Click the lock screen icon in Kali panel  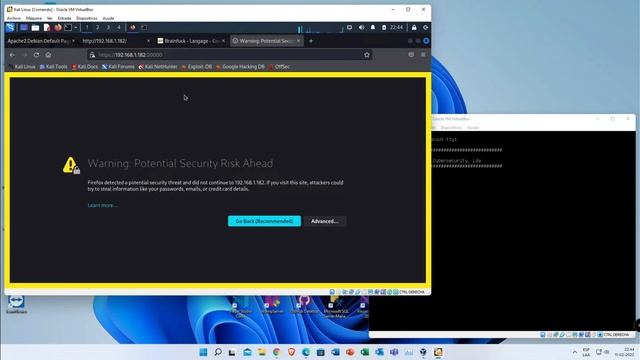[414, 27]
